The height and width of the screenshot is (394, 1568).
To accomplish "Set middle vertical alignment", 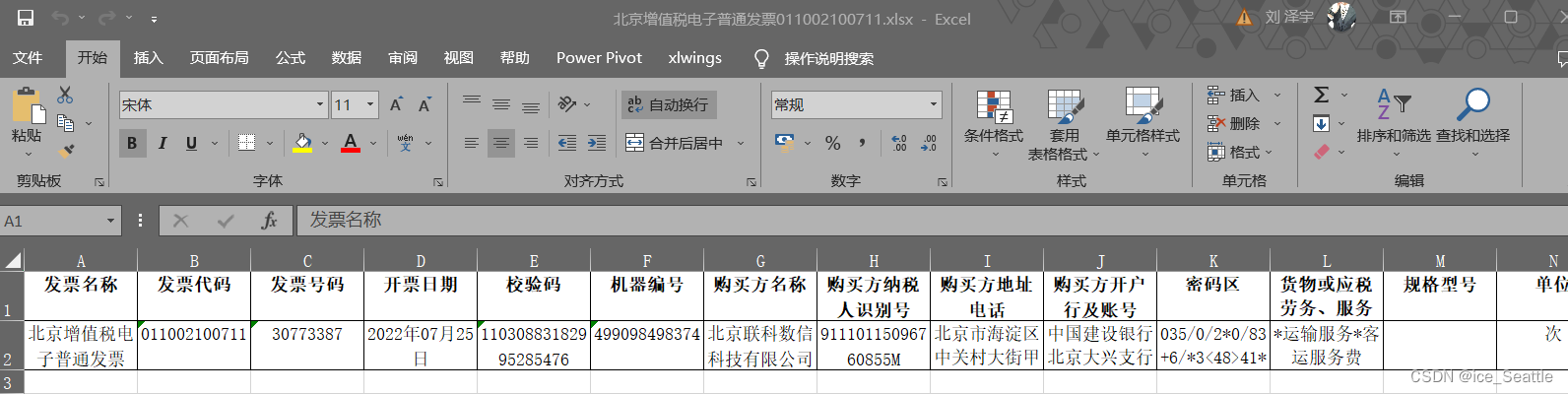I will tap(501, 104).
